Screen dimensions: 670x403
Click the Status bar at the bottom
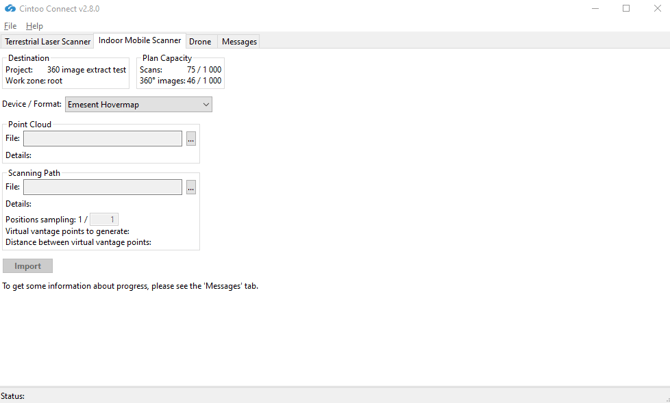pyautogui.click(x=335, y=396)
